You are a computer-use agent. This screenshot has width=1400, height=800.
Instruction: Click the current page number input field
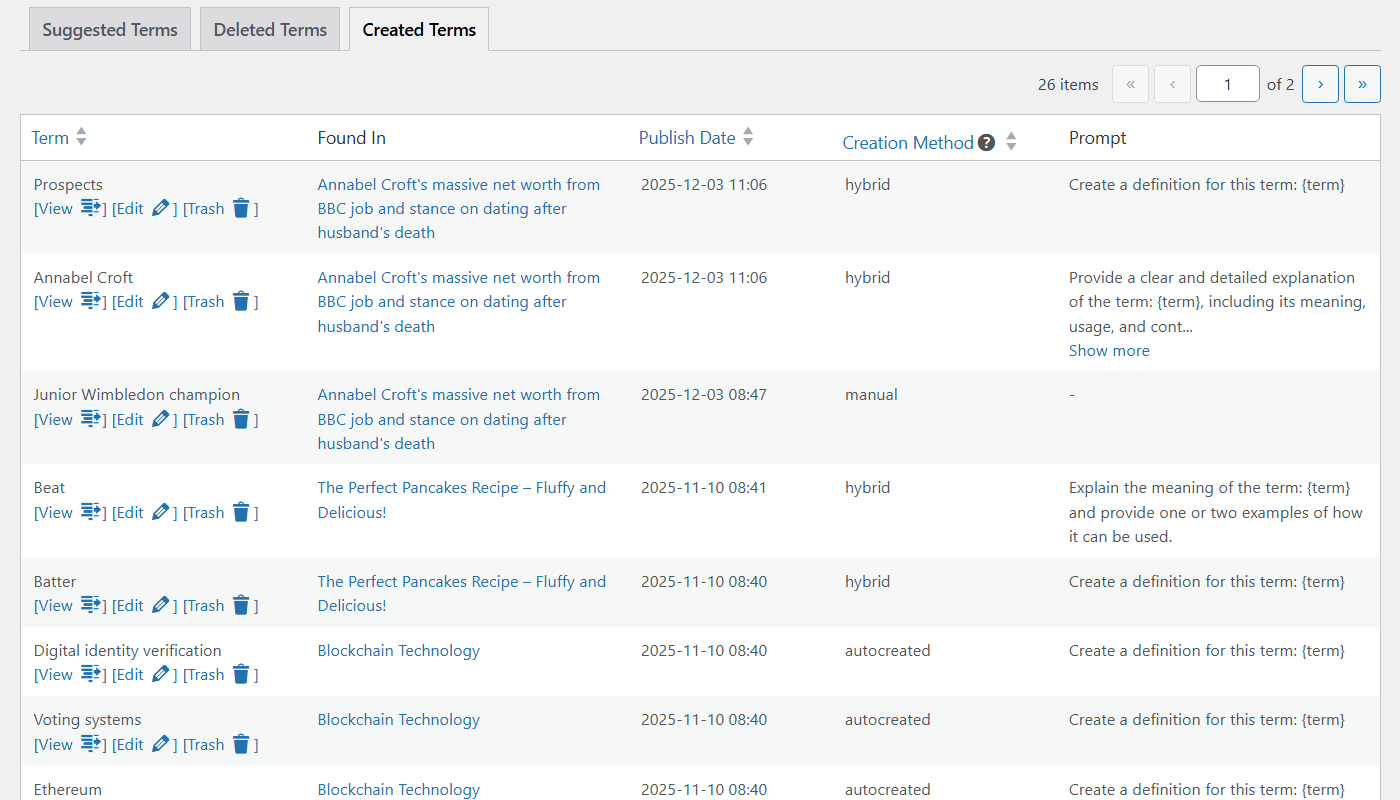click(x=1227, y=84)
